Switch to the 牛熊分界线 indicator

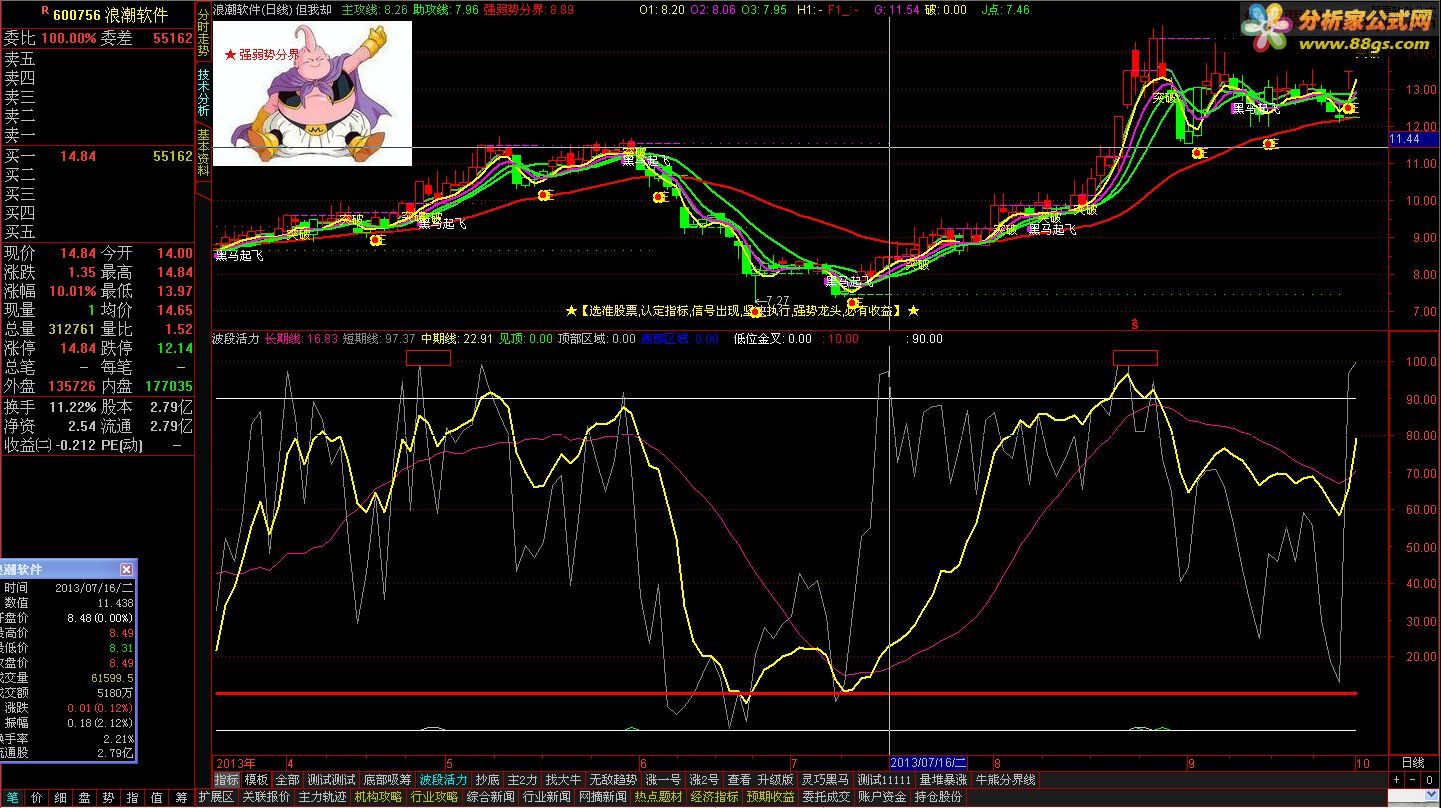point(1005,780)
